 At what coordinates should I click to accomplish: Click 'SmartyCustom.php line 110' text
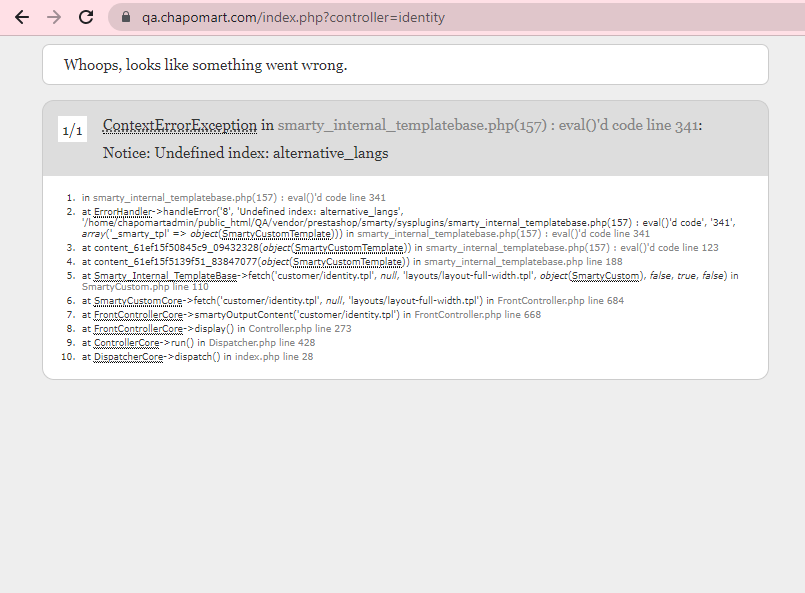click(145, 286)
